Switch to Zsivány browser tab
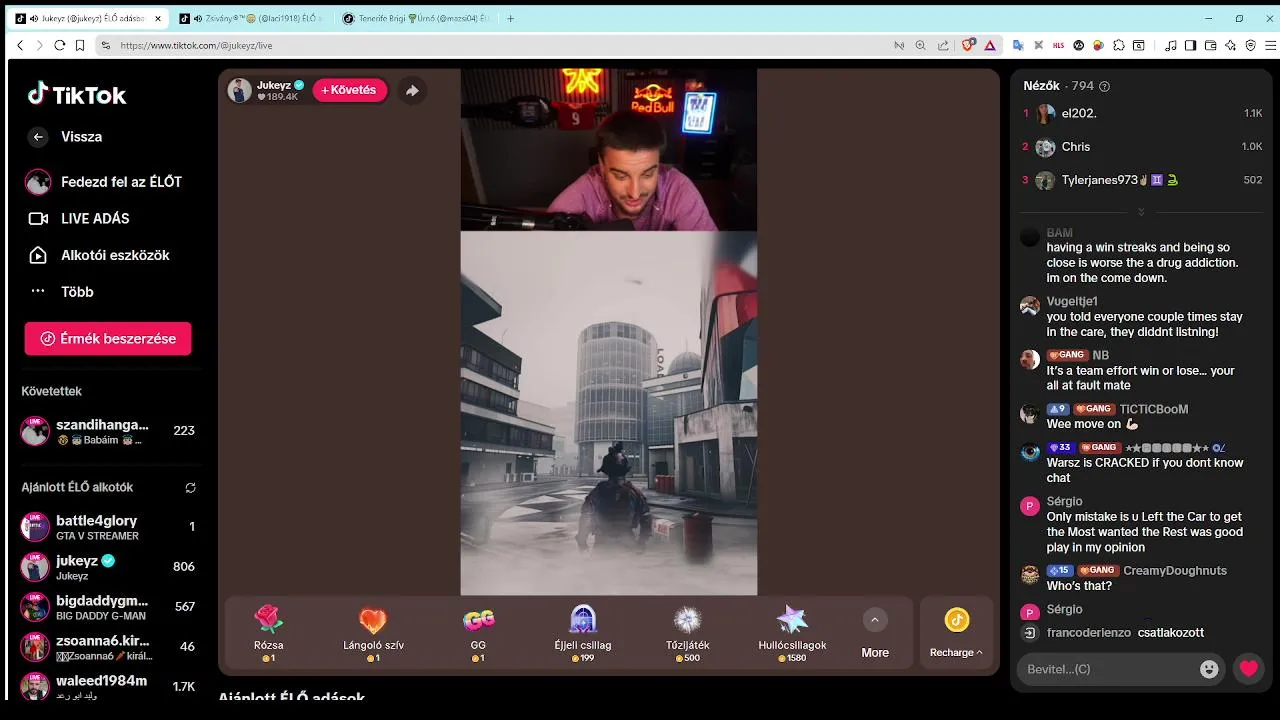This screenshot has width=1280, height=720. point(252,18)
